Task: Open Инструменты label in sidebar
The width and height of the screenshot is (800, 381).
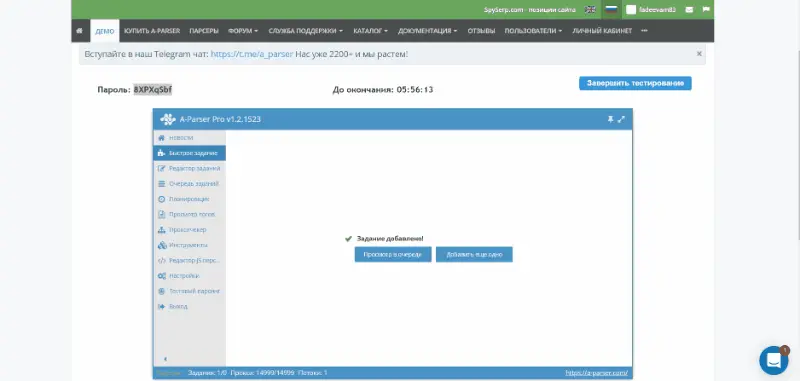Action: click(x=188, y=245)
